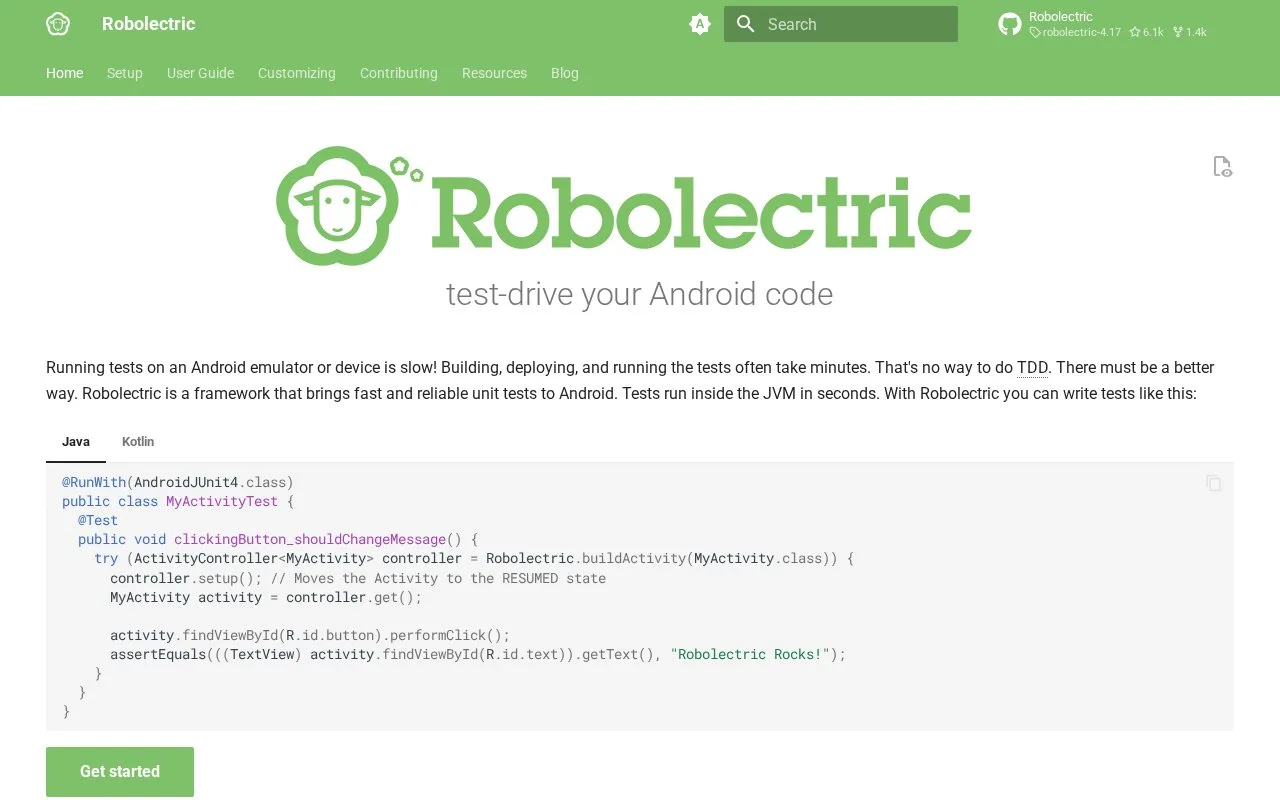Click MyActivityTest class name in the code
Viewport: 1280px width, 800px height.
(222, 501)
